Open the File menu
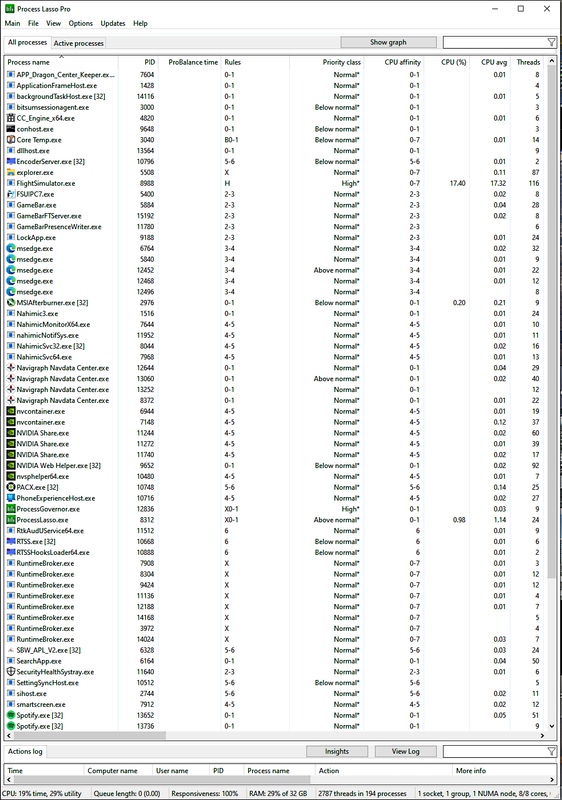The width and height of the screenshot is (562, 800). [x=33, y=23]
